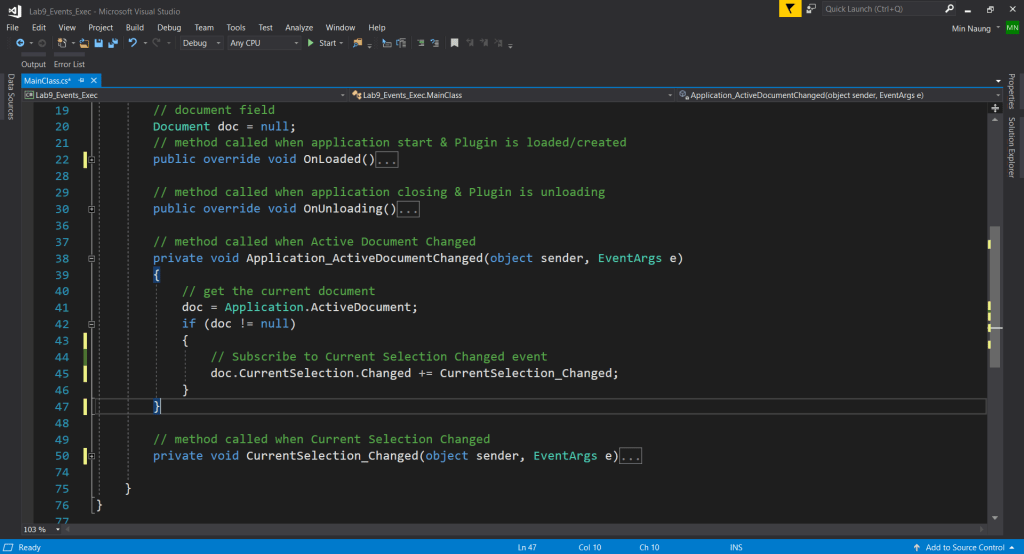The image size is (1024, 554).
Task: Click the bookmark toggle icon in toolbar
Action: [454, 43]
